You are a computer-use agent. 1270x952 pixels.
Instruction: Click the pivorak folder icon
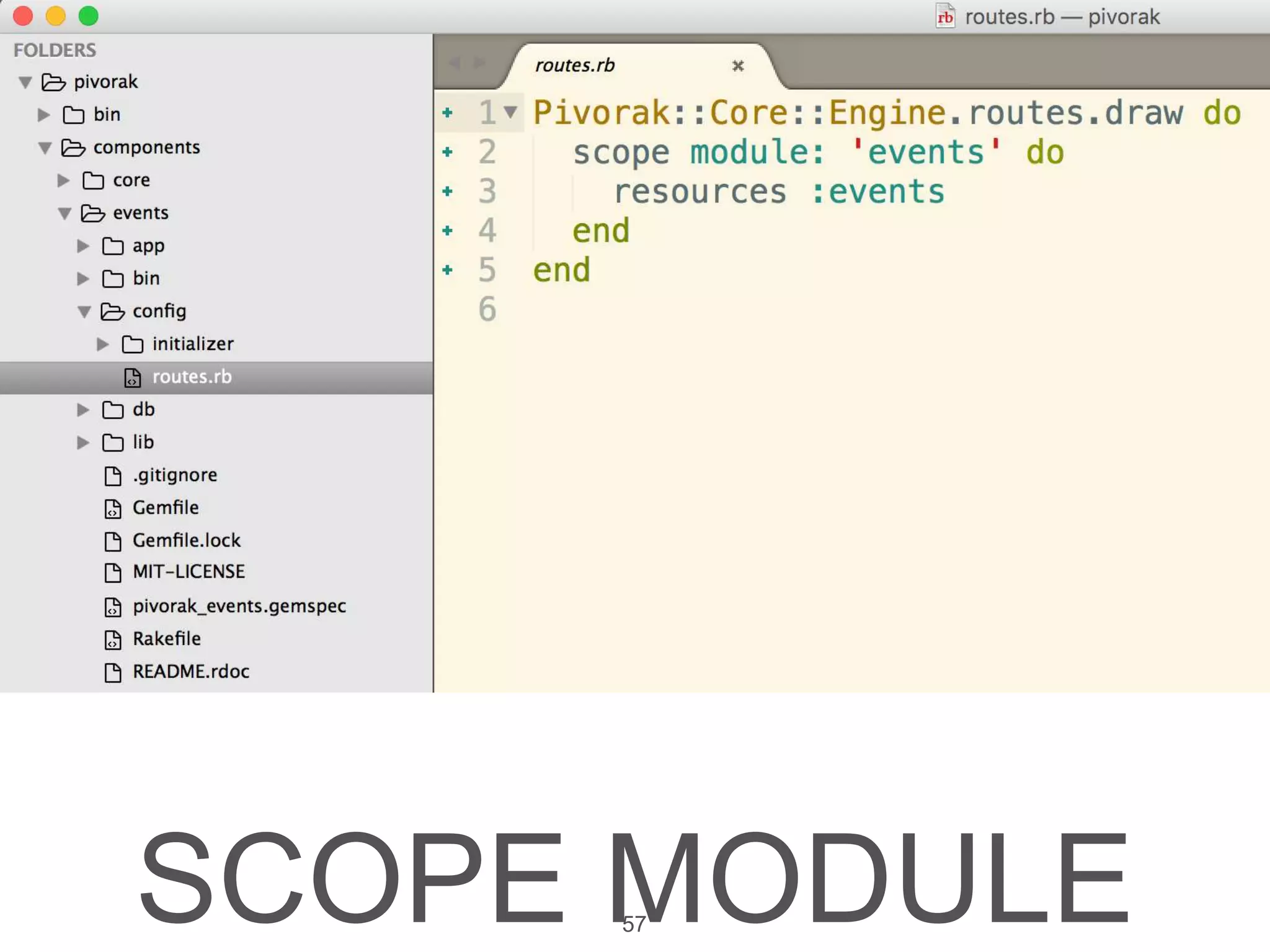[53, 82]
